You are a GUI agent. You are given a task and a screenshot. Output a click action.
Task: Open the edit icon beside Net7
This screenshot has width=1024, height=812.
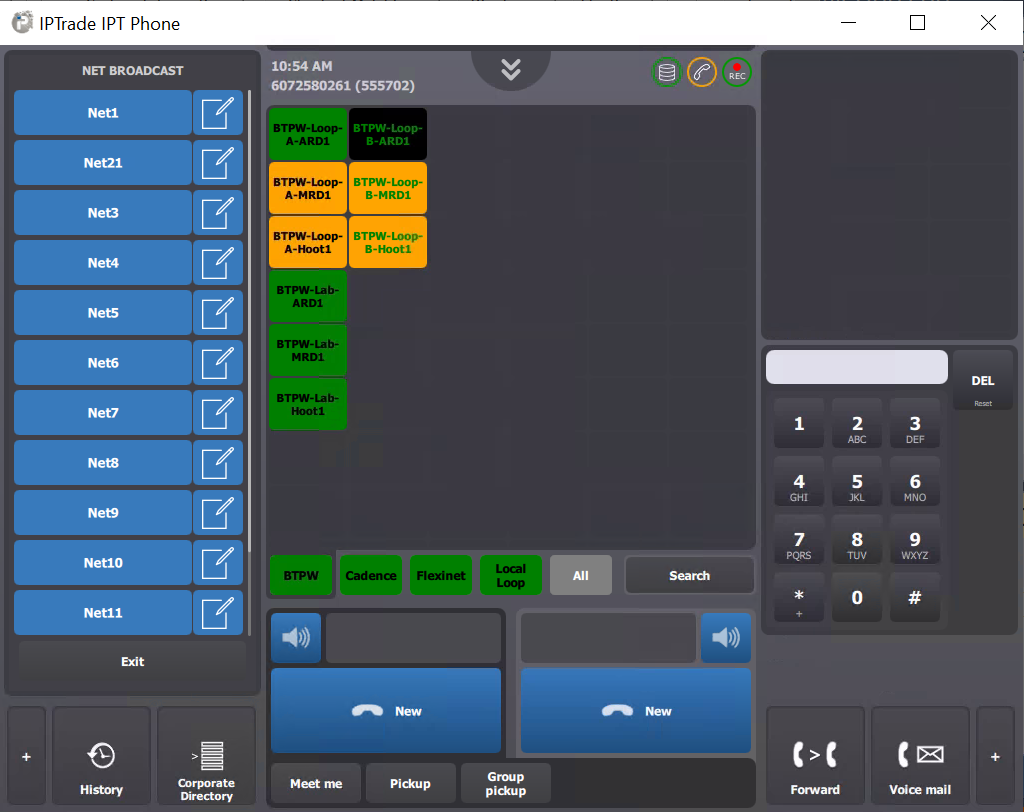point(218,413)
